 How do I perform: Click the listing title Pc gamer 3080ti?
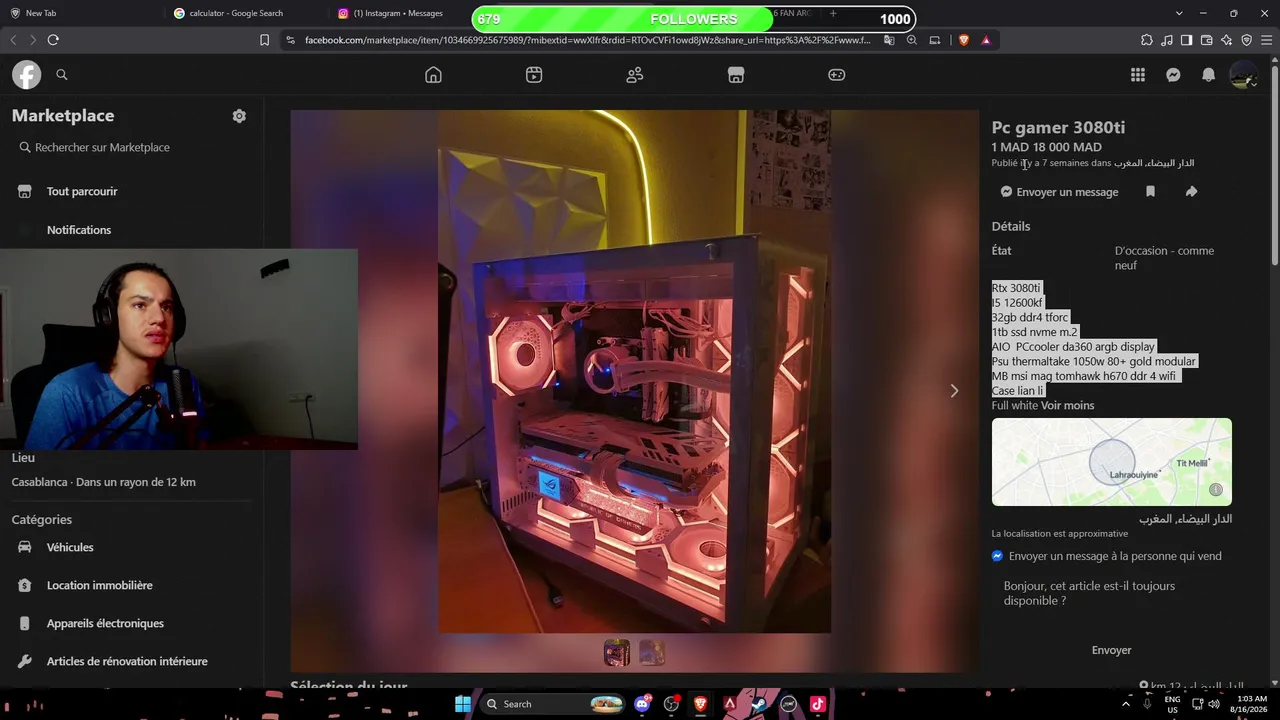pyautogui.click(x=1058, y=127)
